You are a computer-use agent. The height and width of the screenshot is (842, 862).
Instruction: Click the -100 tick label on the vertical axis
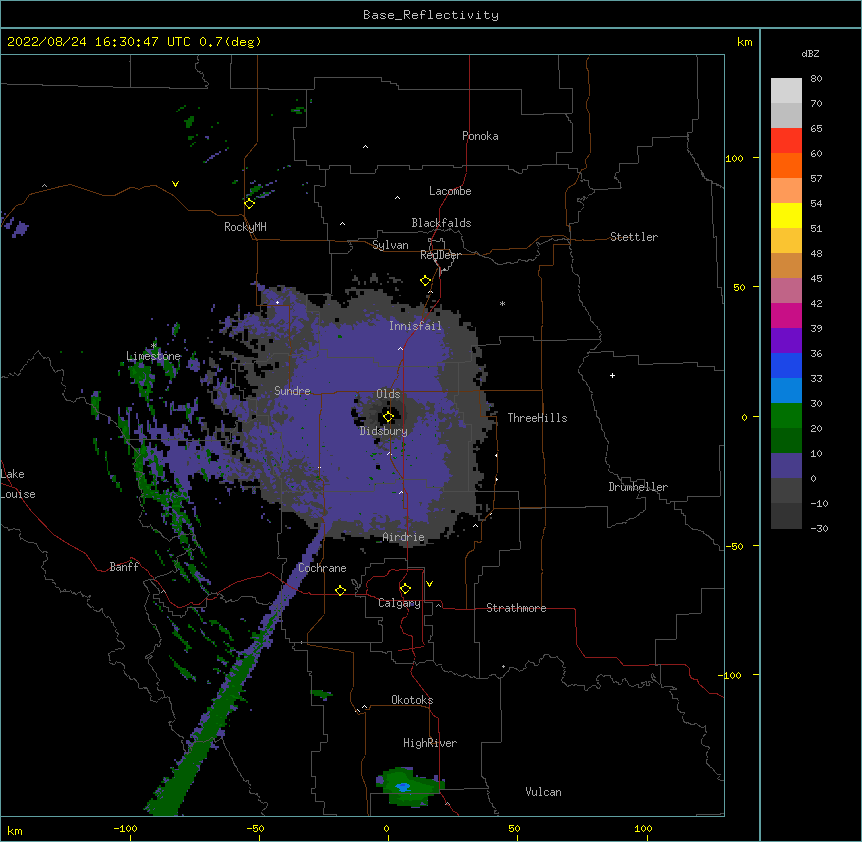731,675
